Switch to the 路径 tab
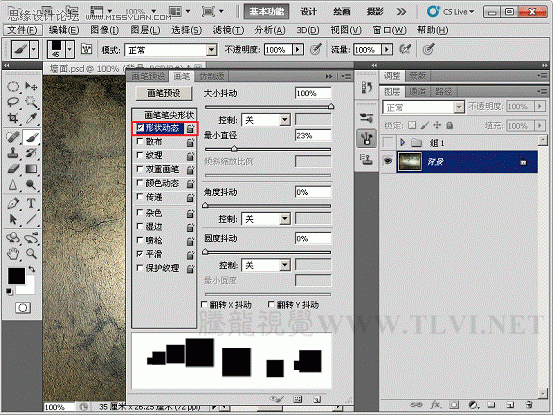This screenshot has height=415, width=553. pos(443,92)
